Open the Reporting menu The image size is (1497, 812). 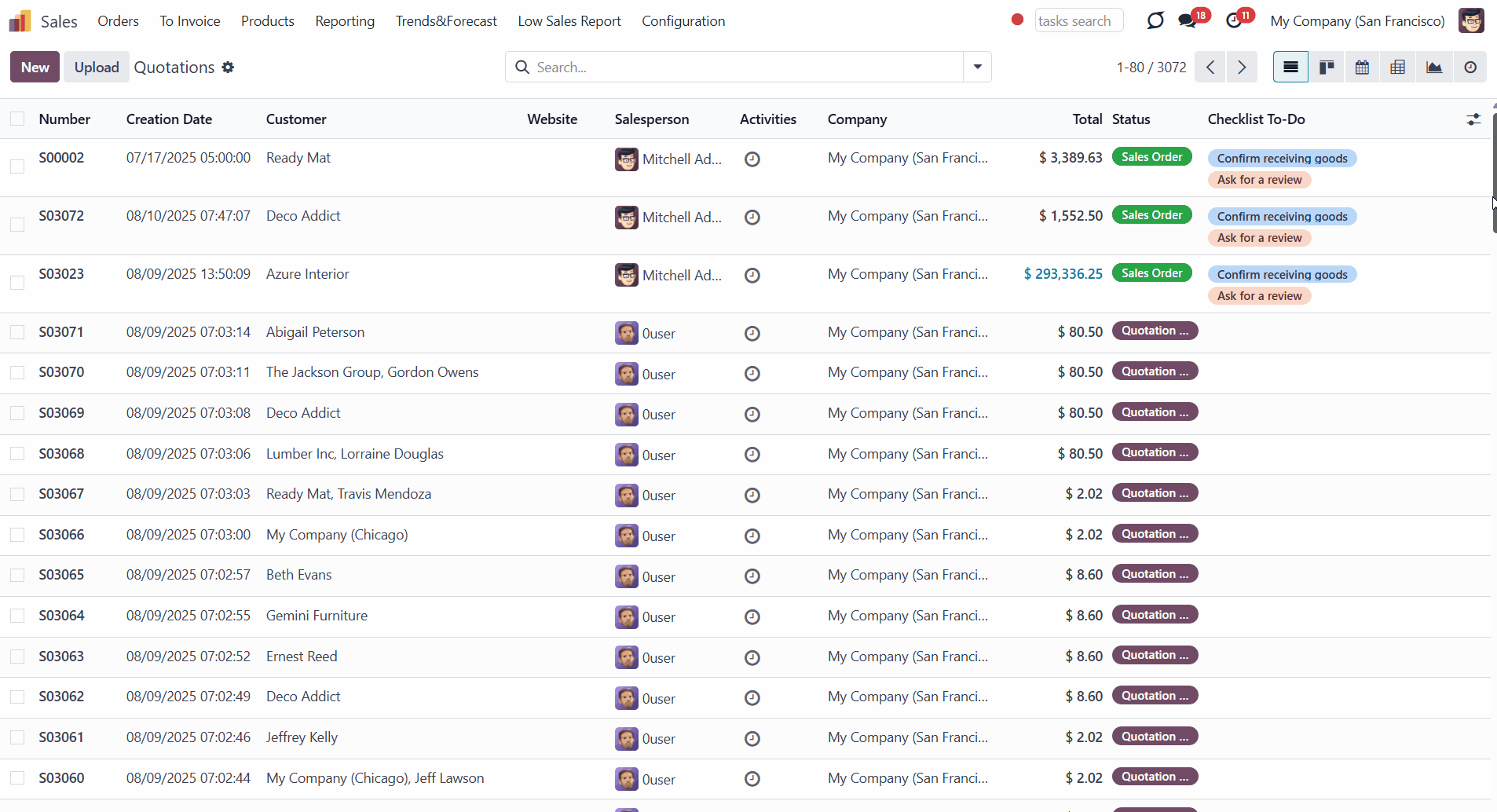(x=345, y=21)
